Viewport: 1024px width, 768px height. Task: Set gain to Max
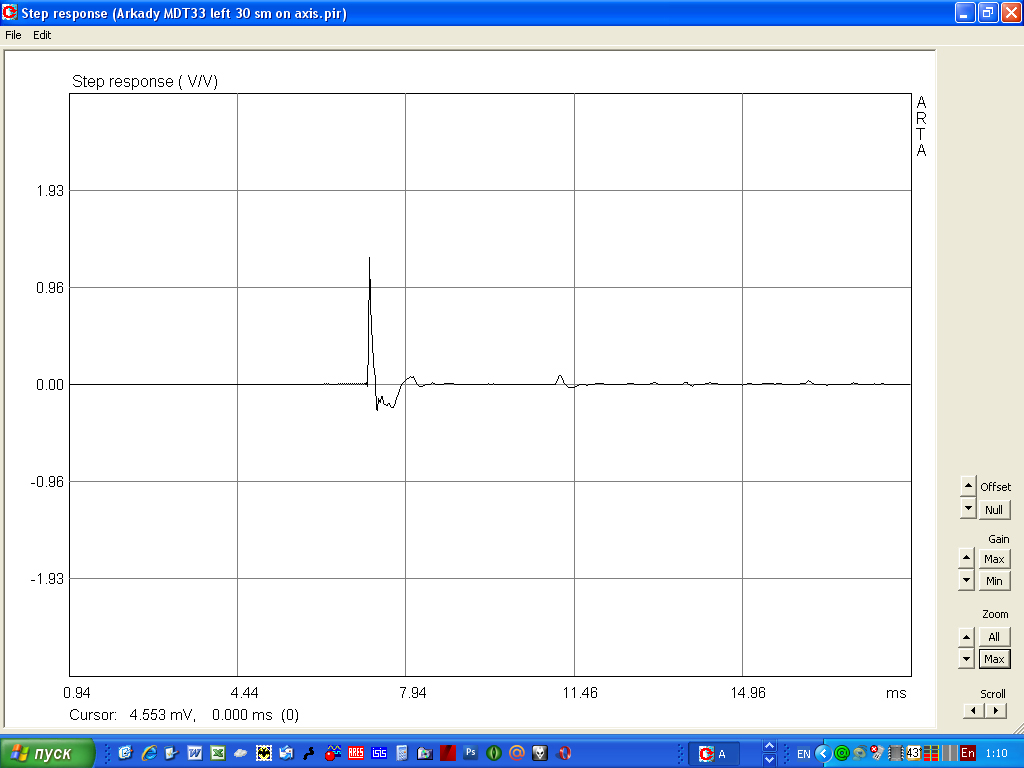(994, 559)
